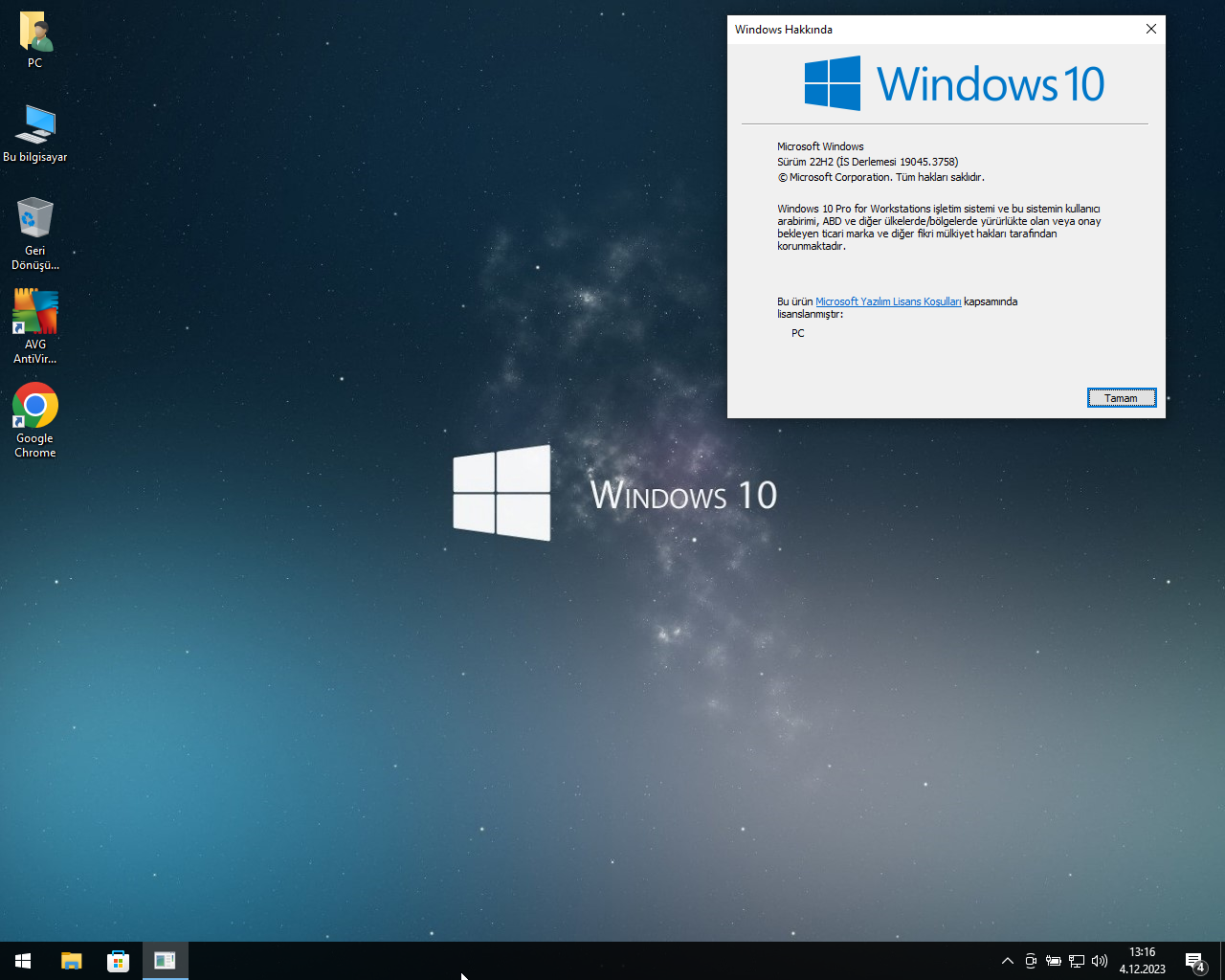Open the notification Action Center
1225x980 pixels.
(x=1195, y=961)
